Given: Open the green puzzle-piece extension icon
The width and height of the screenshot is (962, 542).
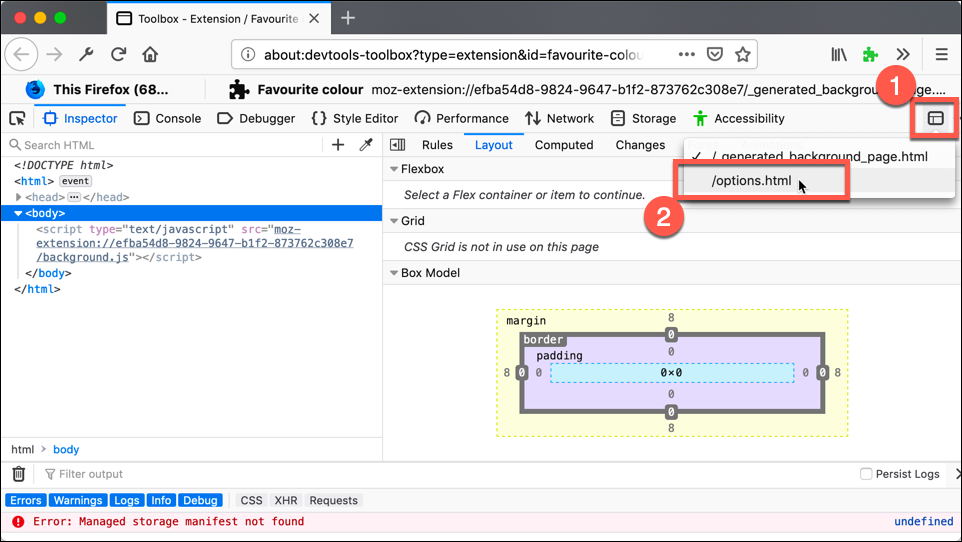Looking at the screenshot, I should 870,55.
